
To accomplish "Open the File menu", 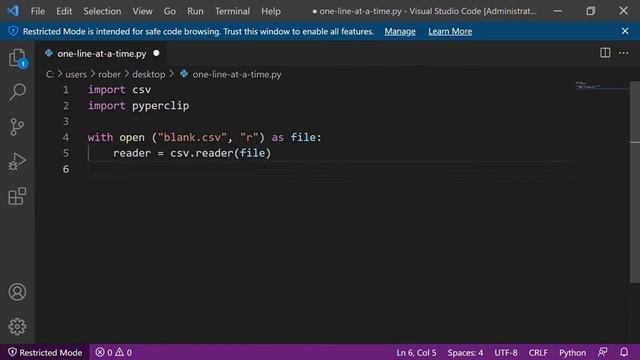I will tap(38, 11).
